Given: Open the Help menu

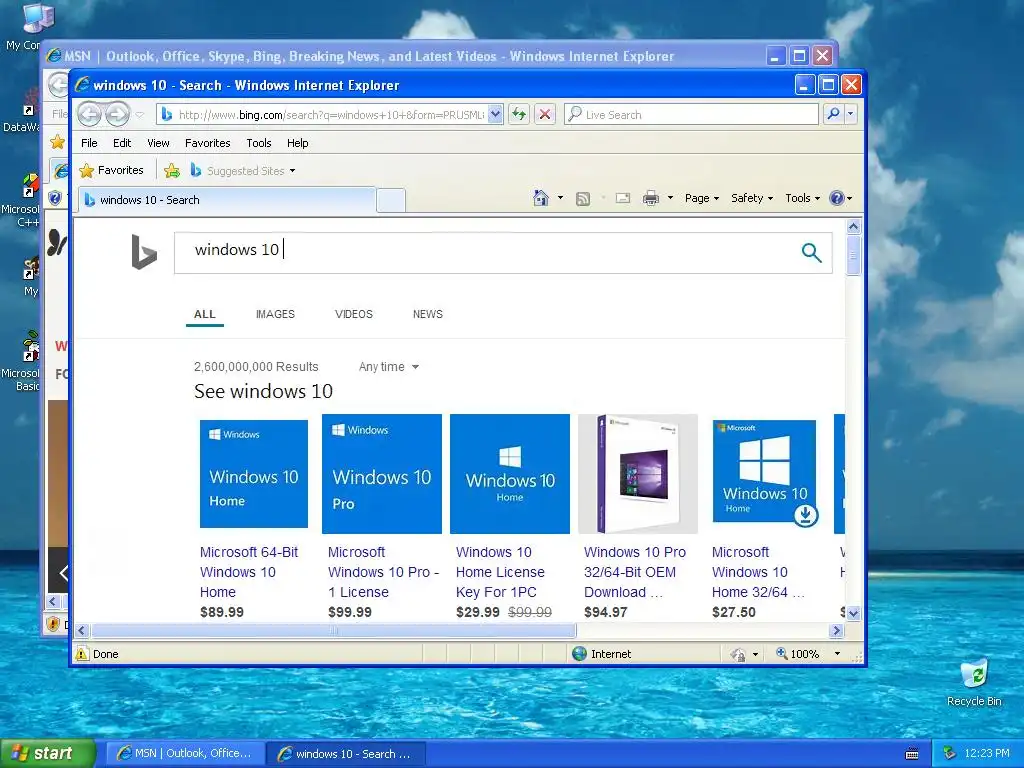Looking at the screenshot, I should (x=297, y=143).
